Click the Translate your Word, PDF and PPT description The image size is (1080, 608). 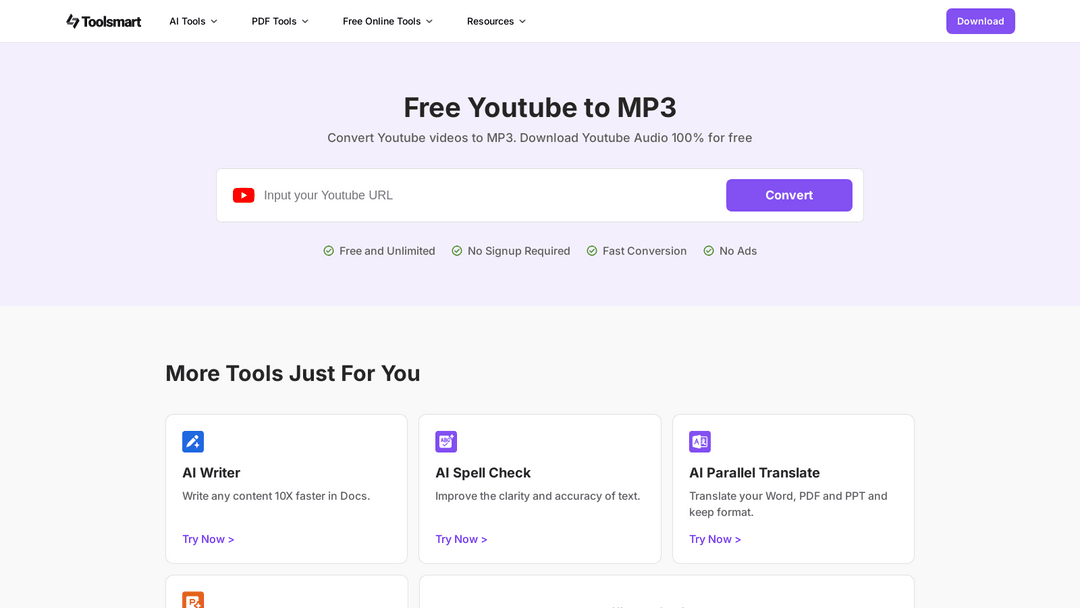click(x=788, y=504)
